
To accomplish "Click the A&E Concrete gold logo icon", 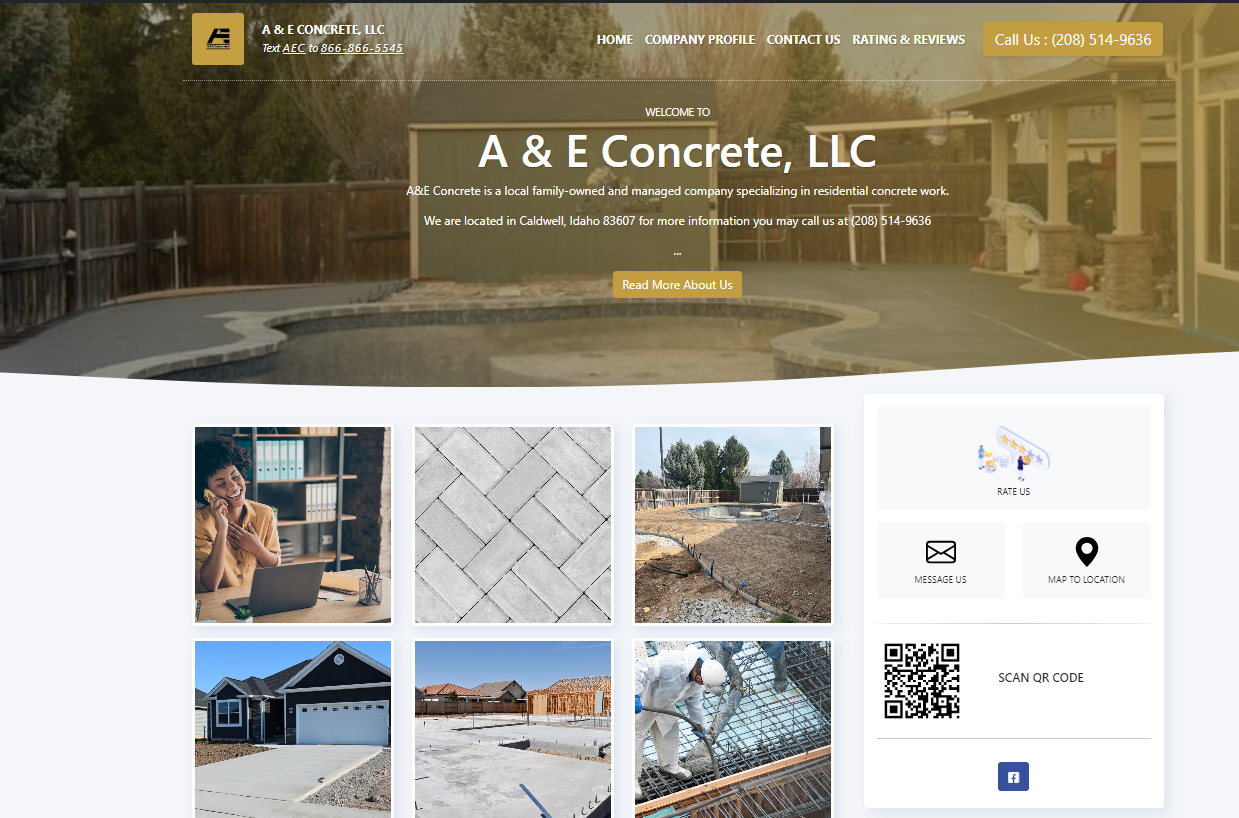I will click(218, 39).
